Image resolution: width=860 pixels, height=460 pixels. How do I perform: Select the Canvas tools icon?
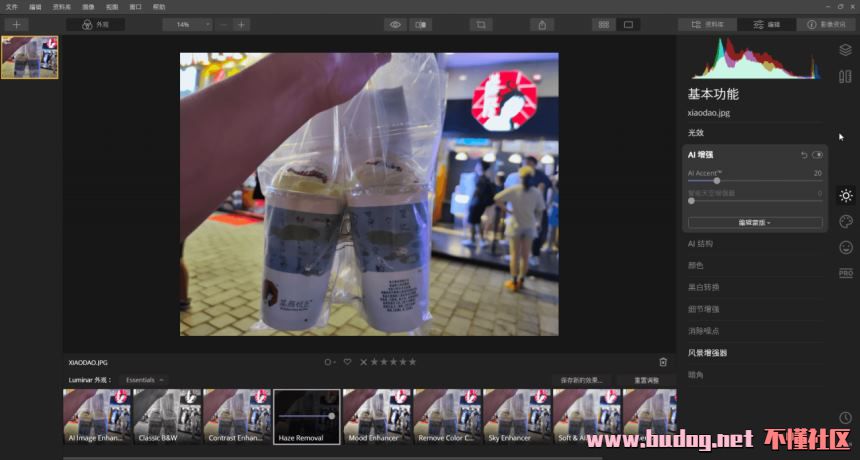click(845, 77)
